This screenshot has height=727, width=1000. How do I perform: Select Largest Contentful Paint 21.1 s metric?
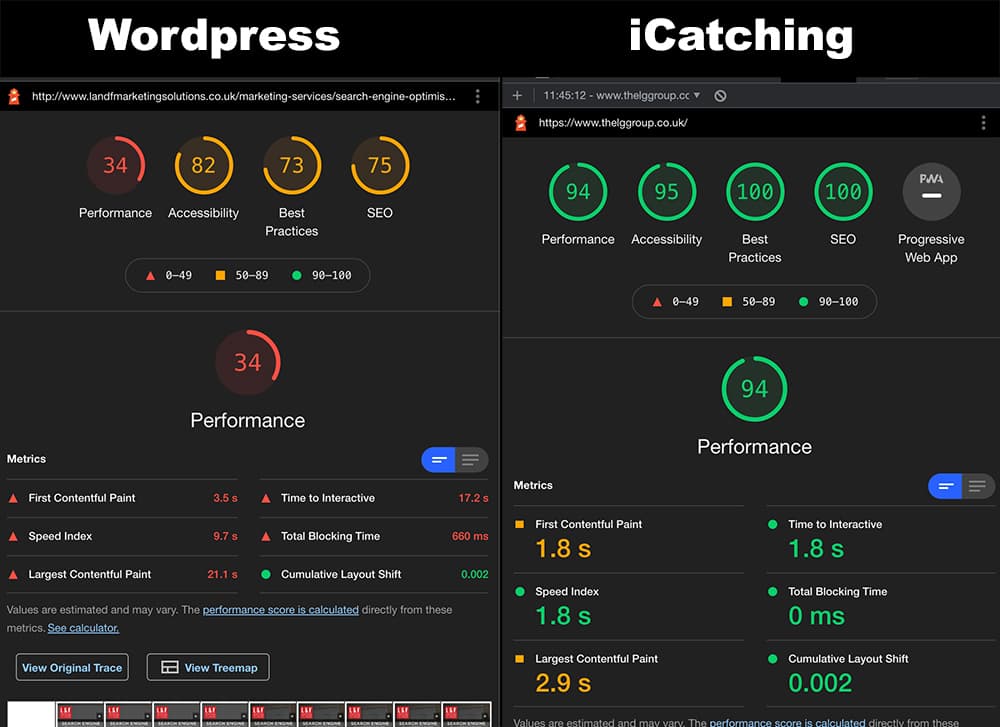tap(122, 575)
